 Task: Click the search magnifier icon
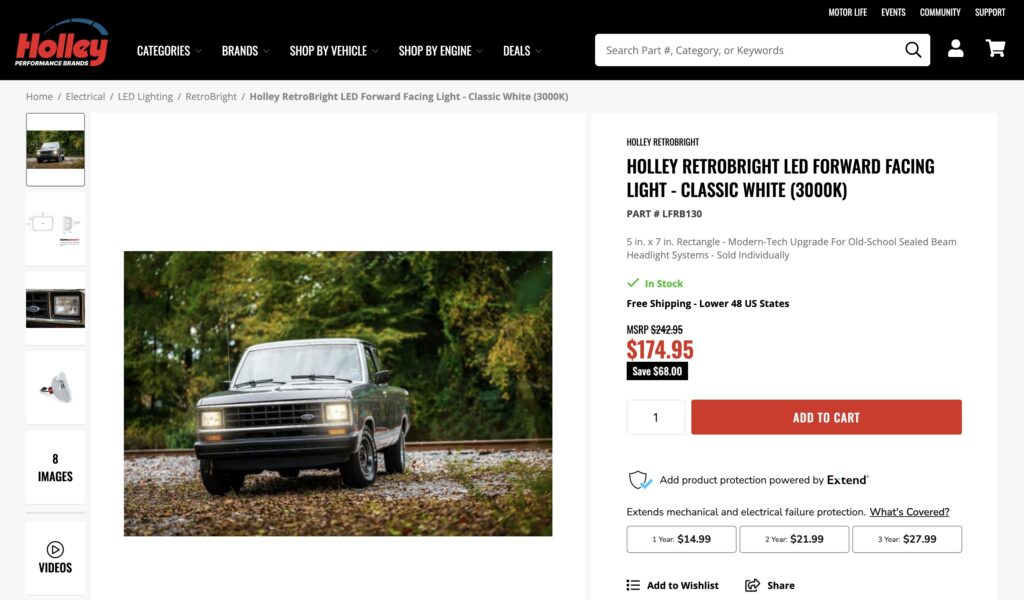click(x=913, y=50)
